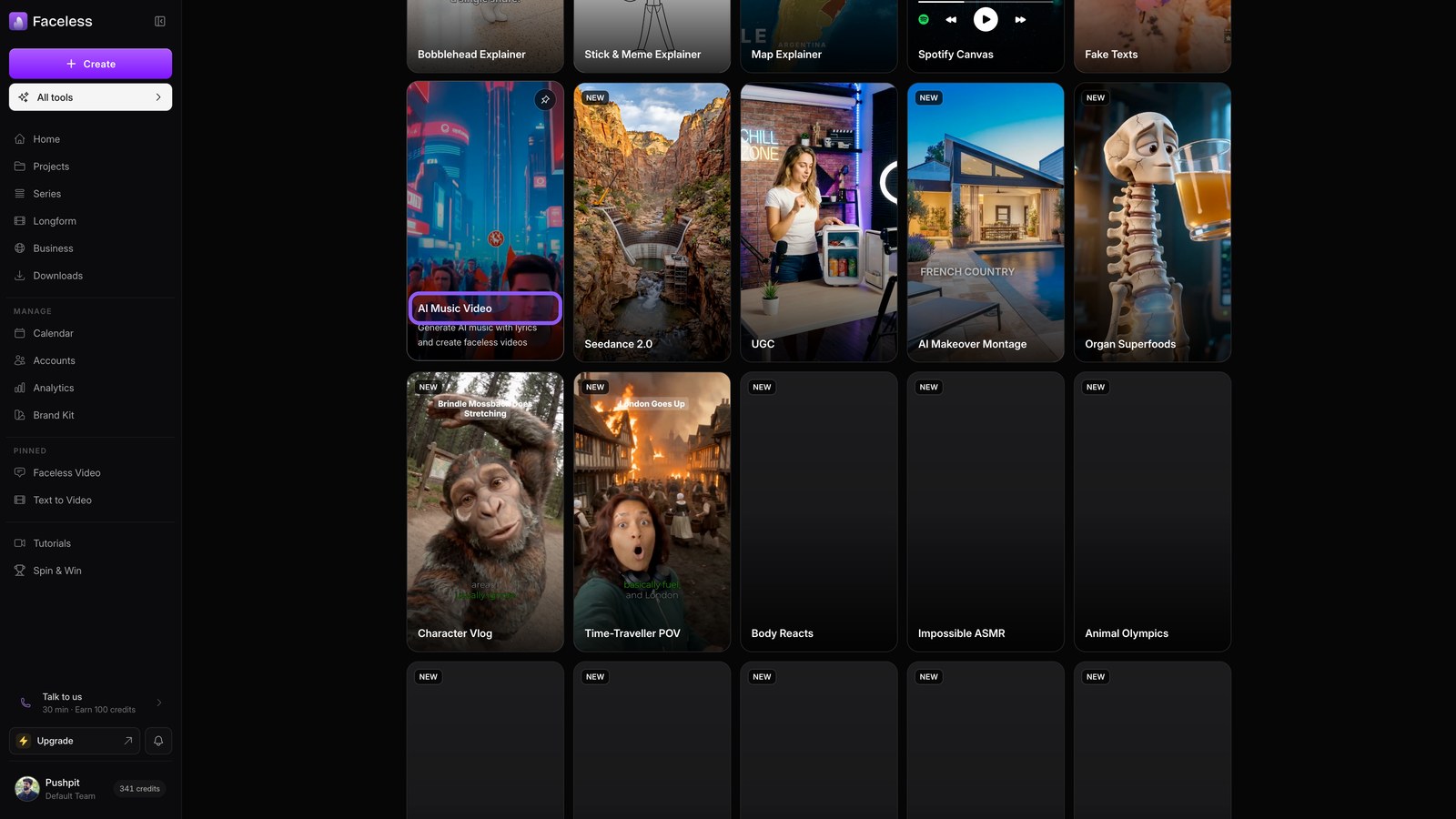Expand the All tools chevron
Viewport: 1456px width, 819px height.
coord(158,97)
